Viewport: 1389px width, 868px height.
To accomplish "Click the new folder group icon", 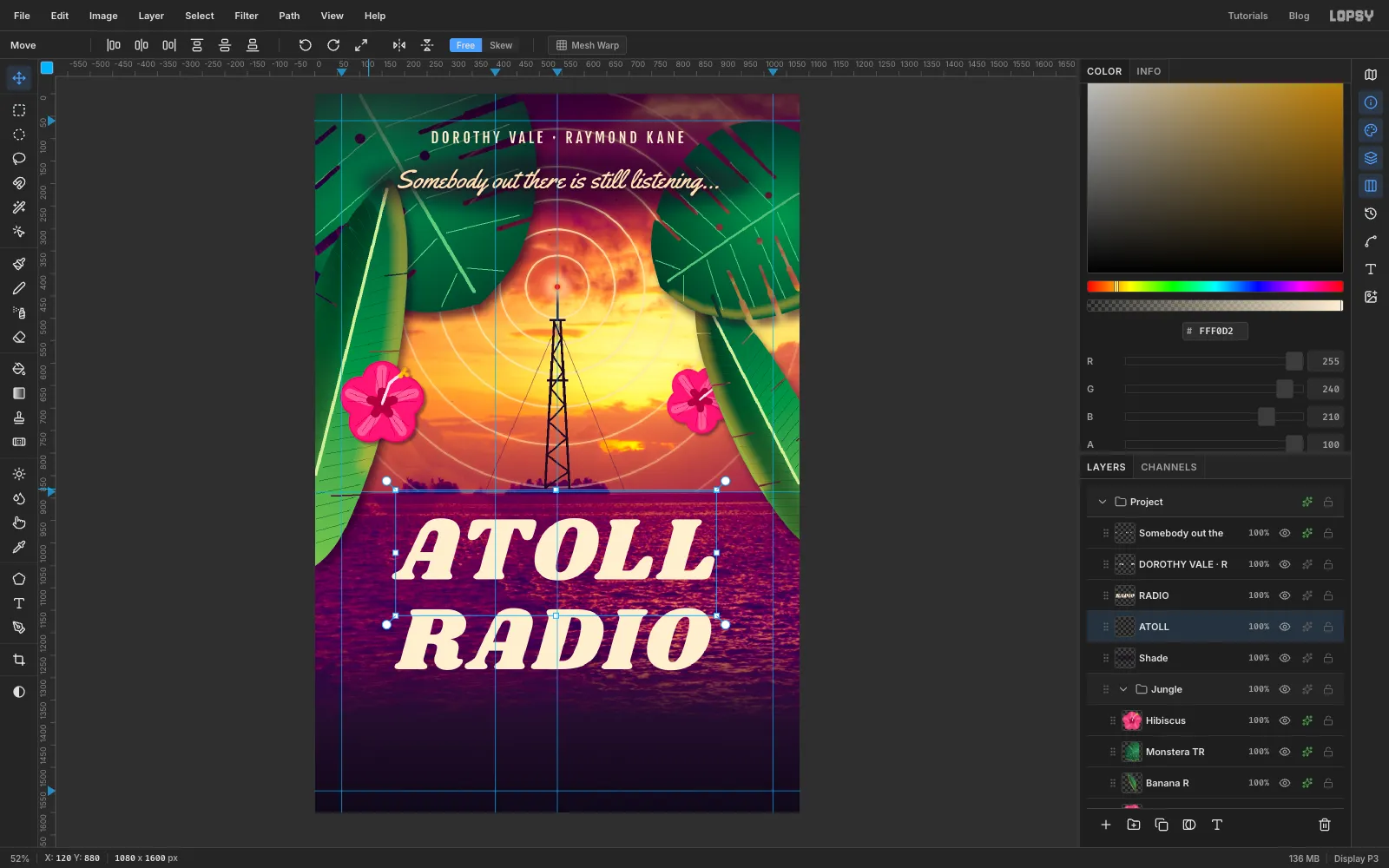I will click(x=1134, y=825).
